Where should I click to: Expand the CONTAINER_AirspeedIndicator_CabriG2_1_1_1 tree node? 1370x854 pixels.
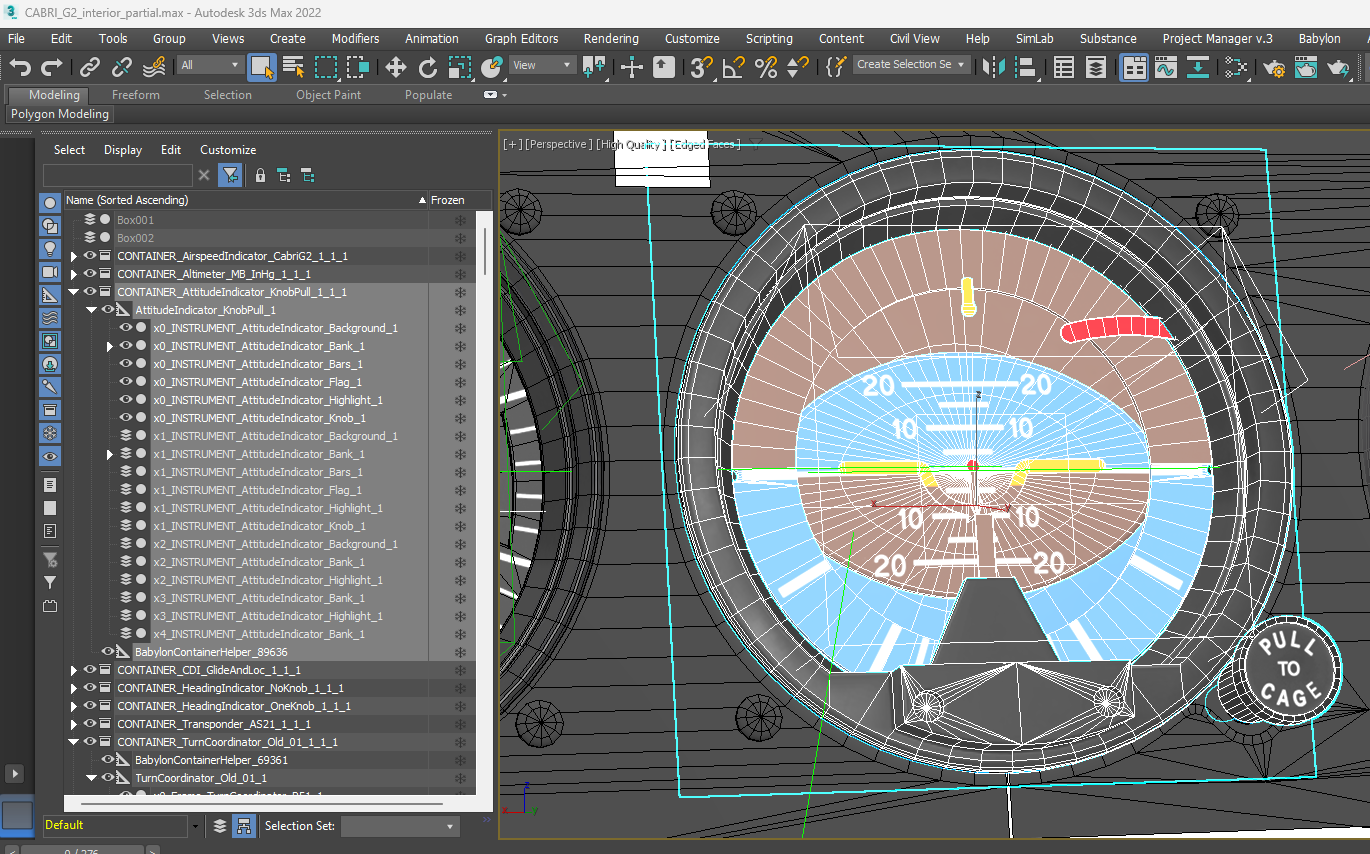(x=74, y=256)
